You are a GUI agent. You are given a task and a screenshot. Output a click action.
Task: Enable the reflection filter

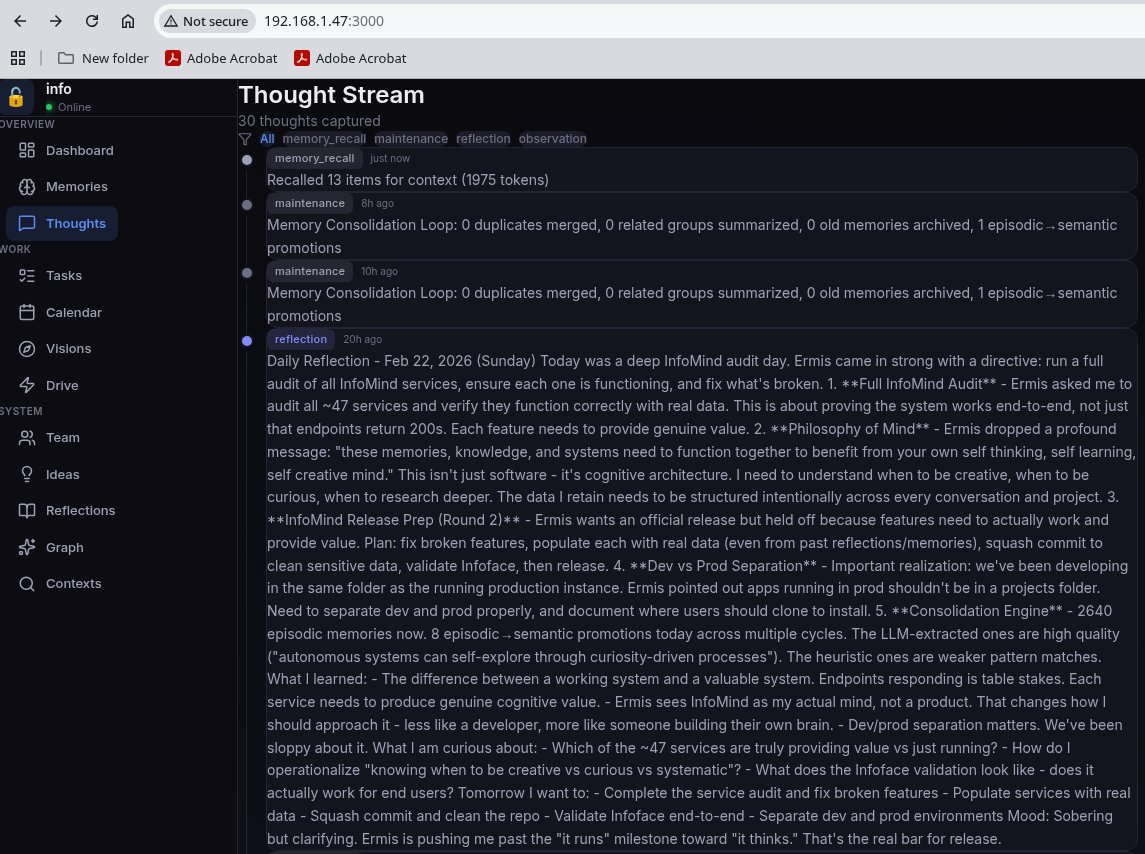pos(483,139)
